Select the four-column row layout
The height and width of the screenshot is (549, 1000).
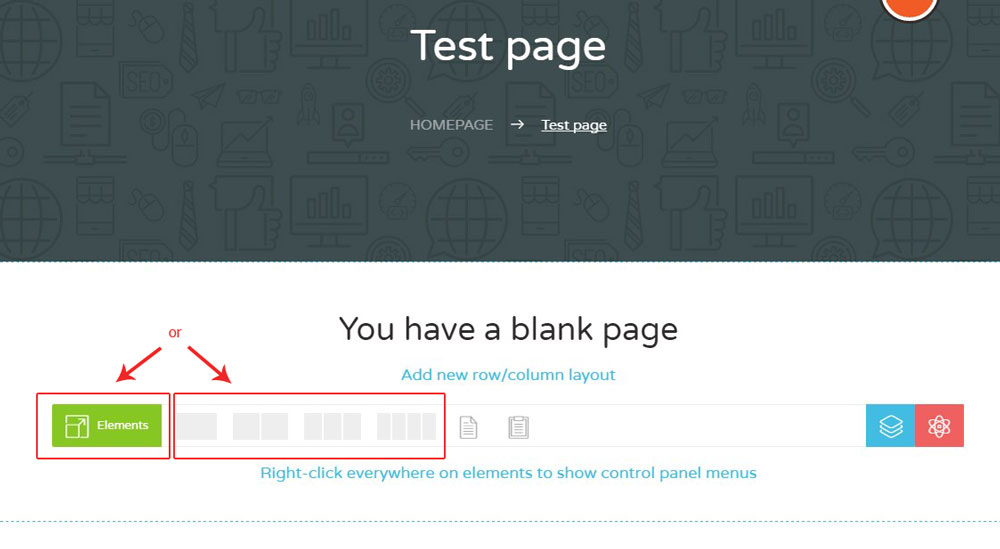(x=406, y=427)
